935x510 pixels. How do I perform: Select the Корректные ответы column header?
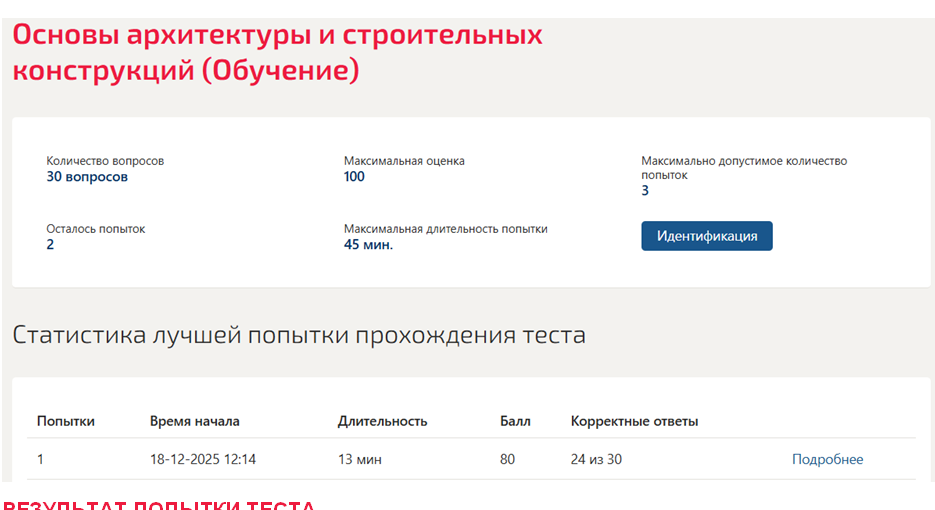coord(634,421)
